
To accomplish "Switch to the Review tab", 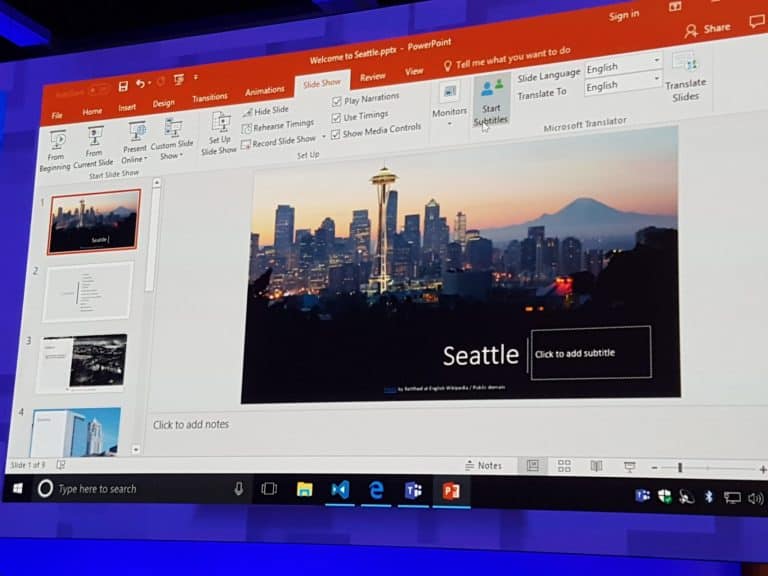I will (373, 77).
